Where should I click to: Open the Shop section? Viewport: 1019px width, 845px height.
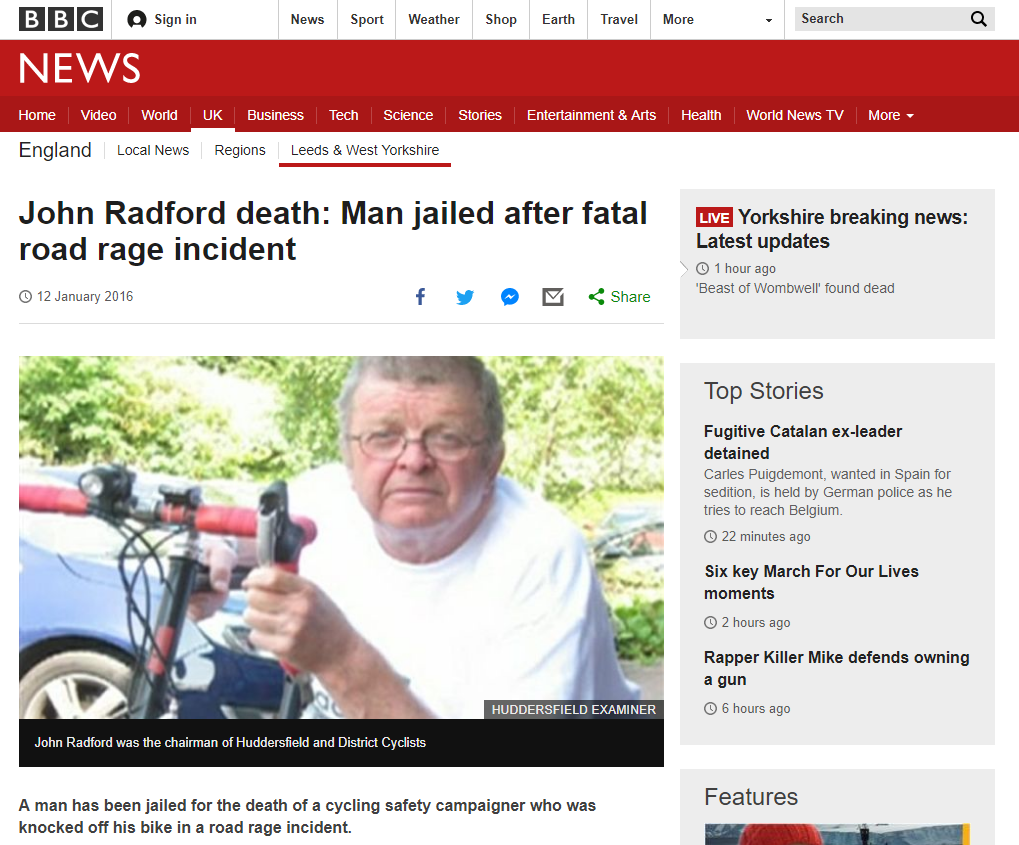(500, 20)
